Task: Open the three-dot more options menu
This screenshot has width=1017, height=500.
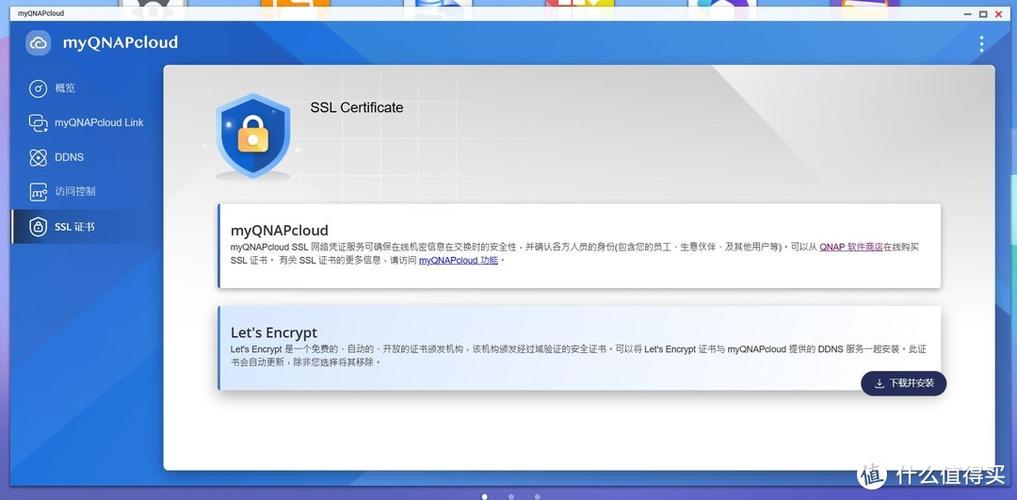Action: (x=981, y=43)
